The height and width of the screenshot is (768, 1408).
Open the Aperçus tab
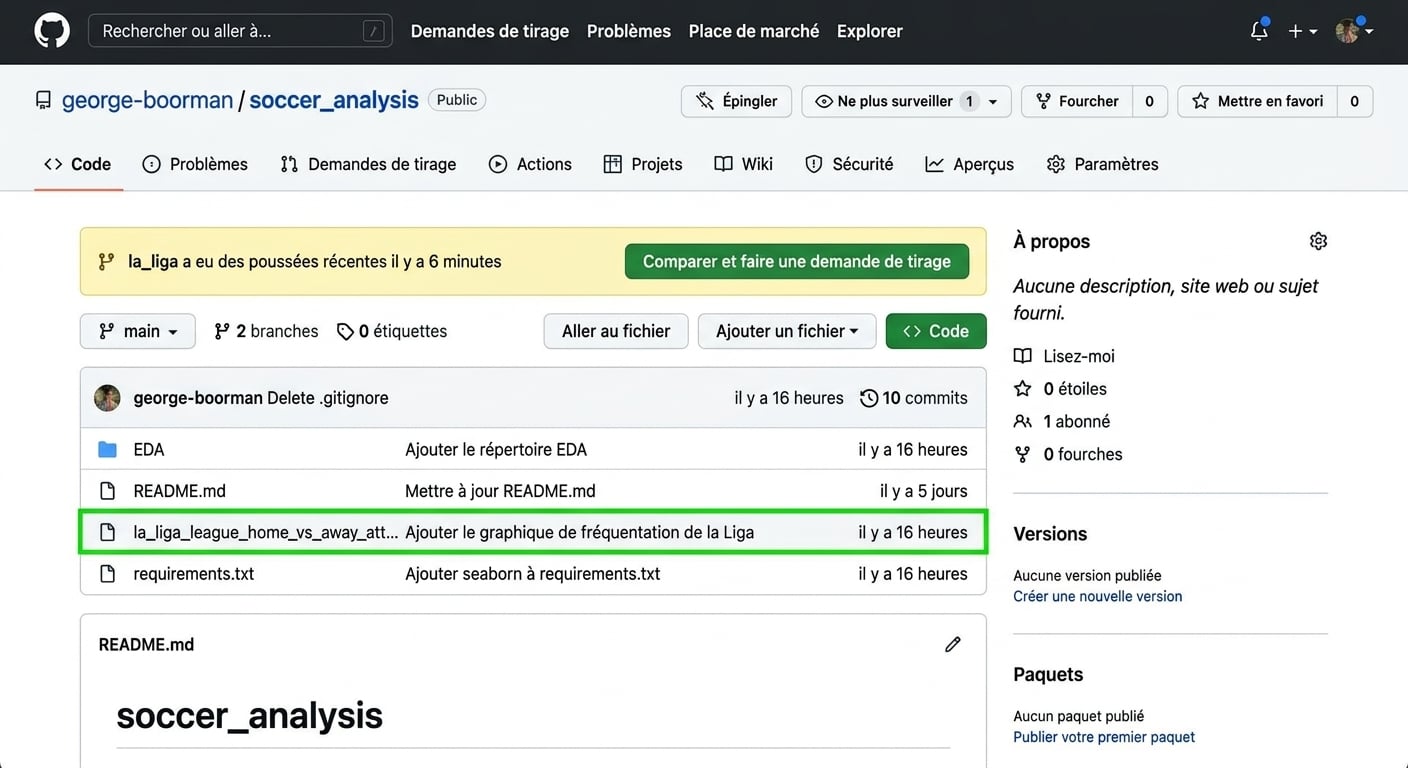coord(970,164)
